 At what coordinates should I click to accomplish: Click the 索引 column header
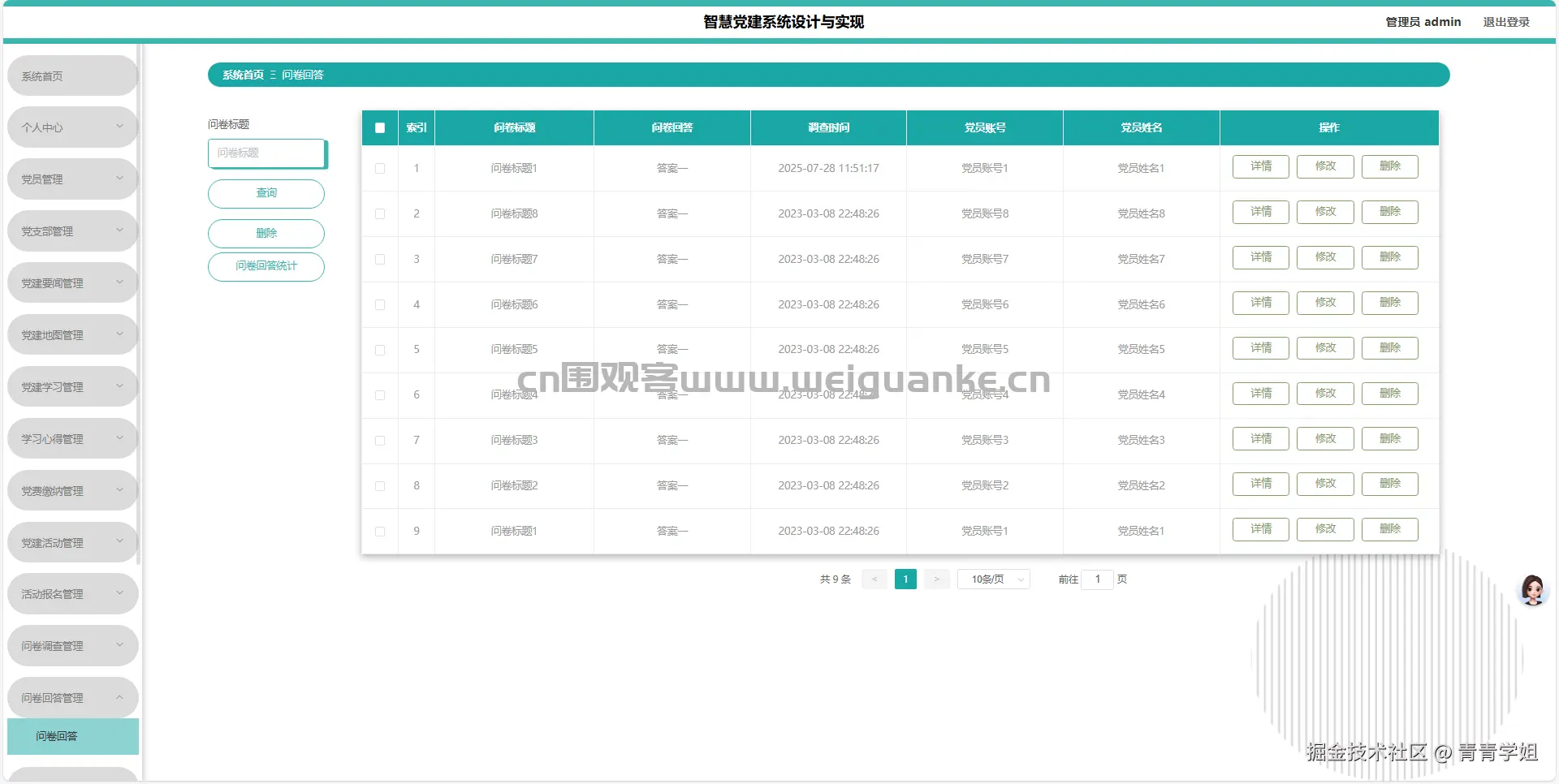417,127
